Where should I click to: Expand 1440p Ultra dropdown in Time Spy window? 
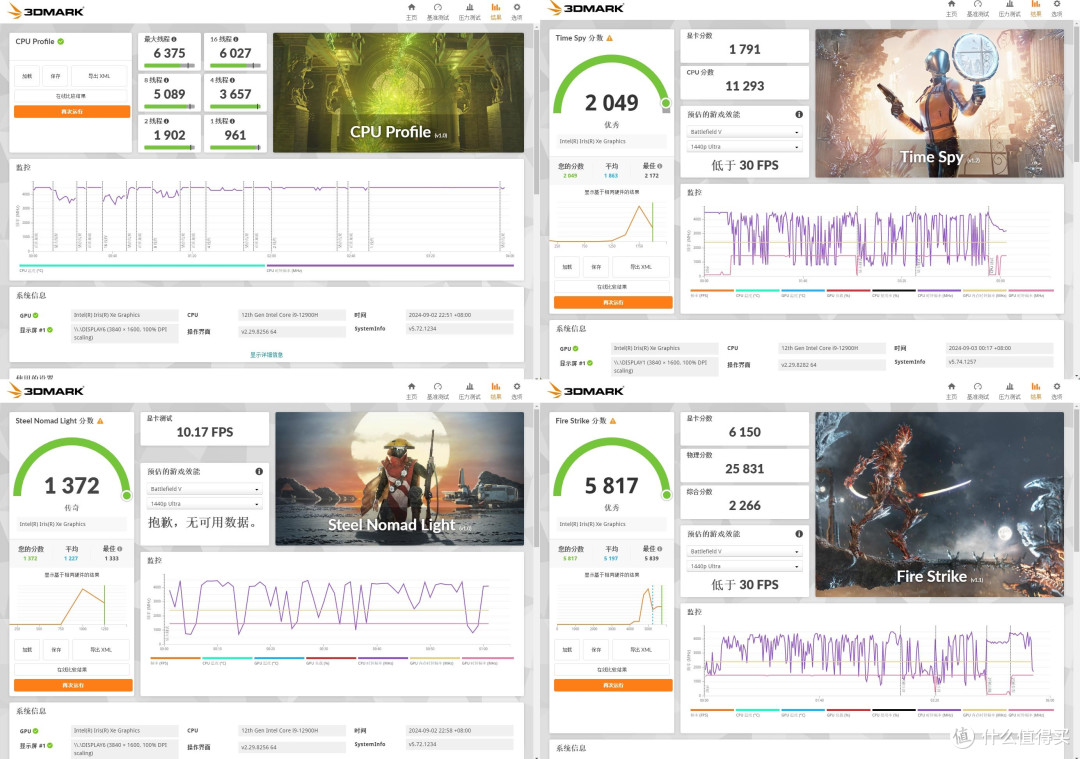[x=745, y=147]
